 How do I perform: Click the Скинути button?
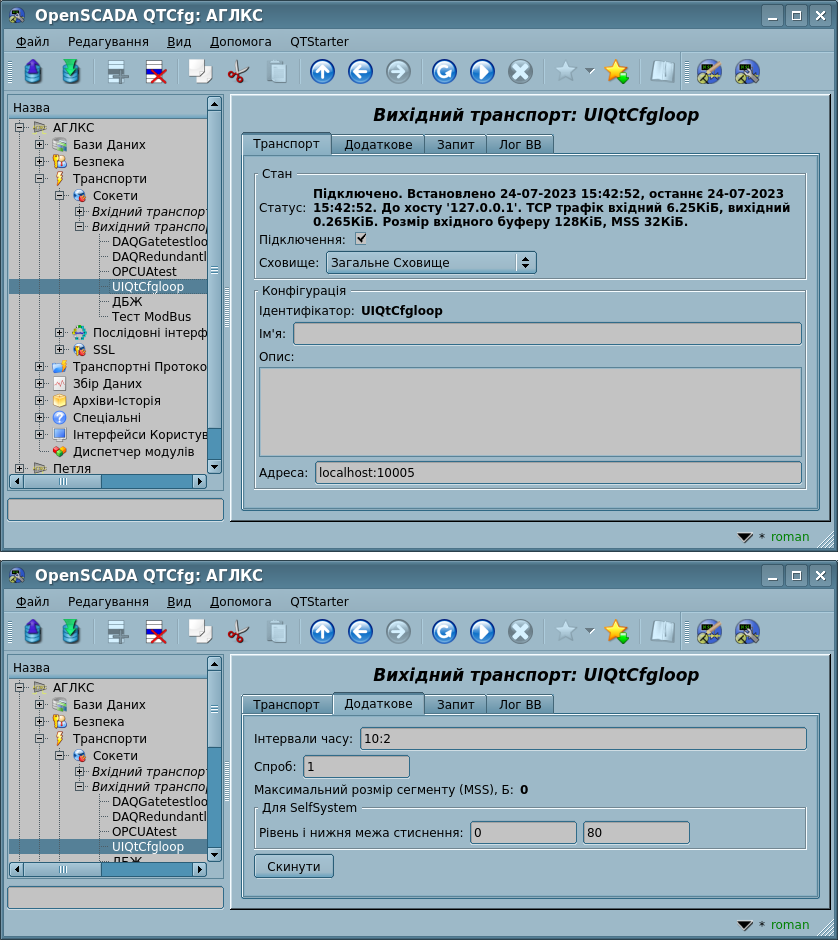[x=293, y=866]
